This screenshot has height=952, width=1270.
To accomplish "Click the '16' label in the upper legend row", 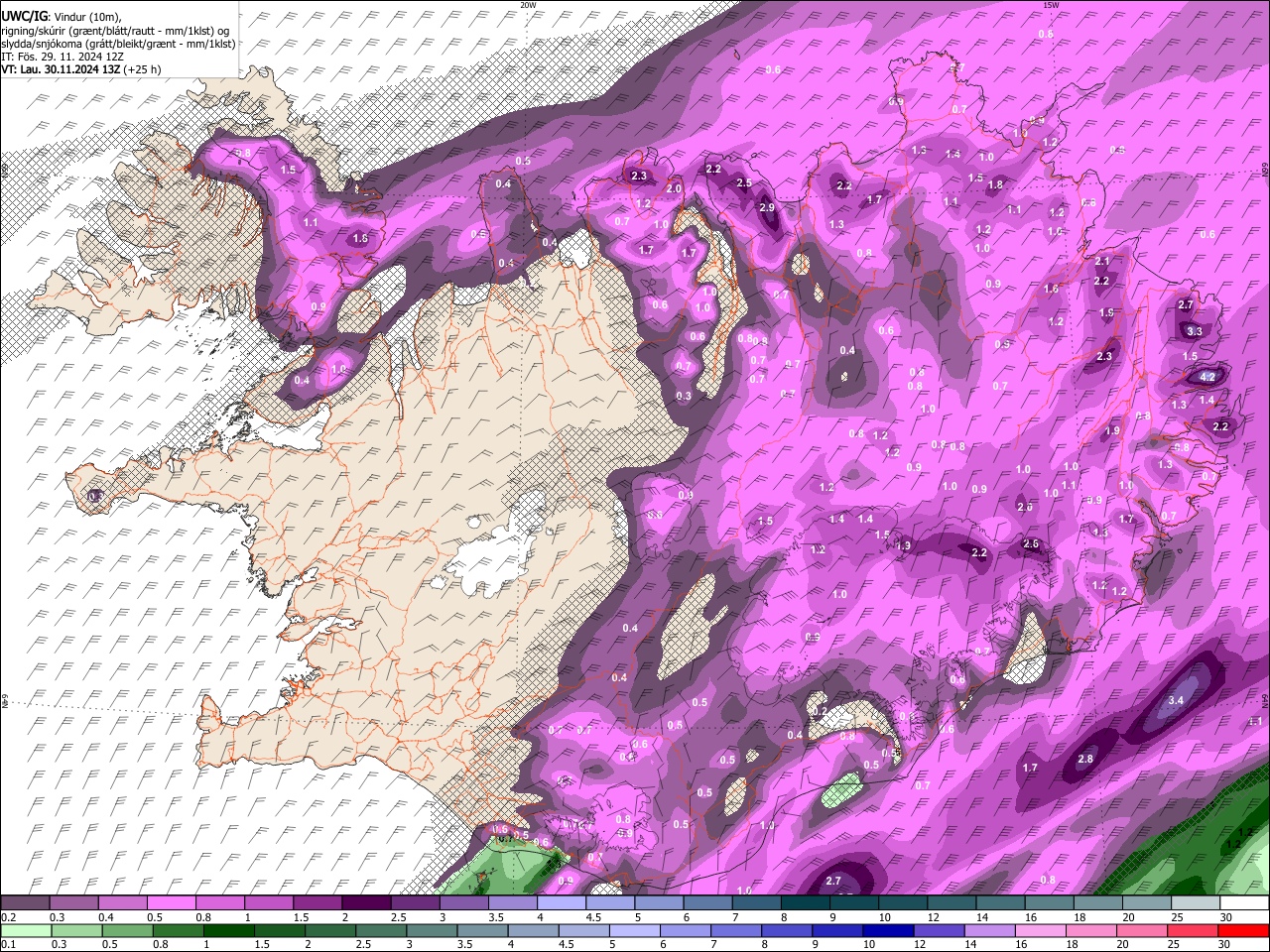I will [1031, 917].
